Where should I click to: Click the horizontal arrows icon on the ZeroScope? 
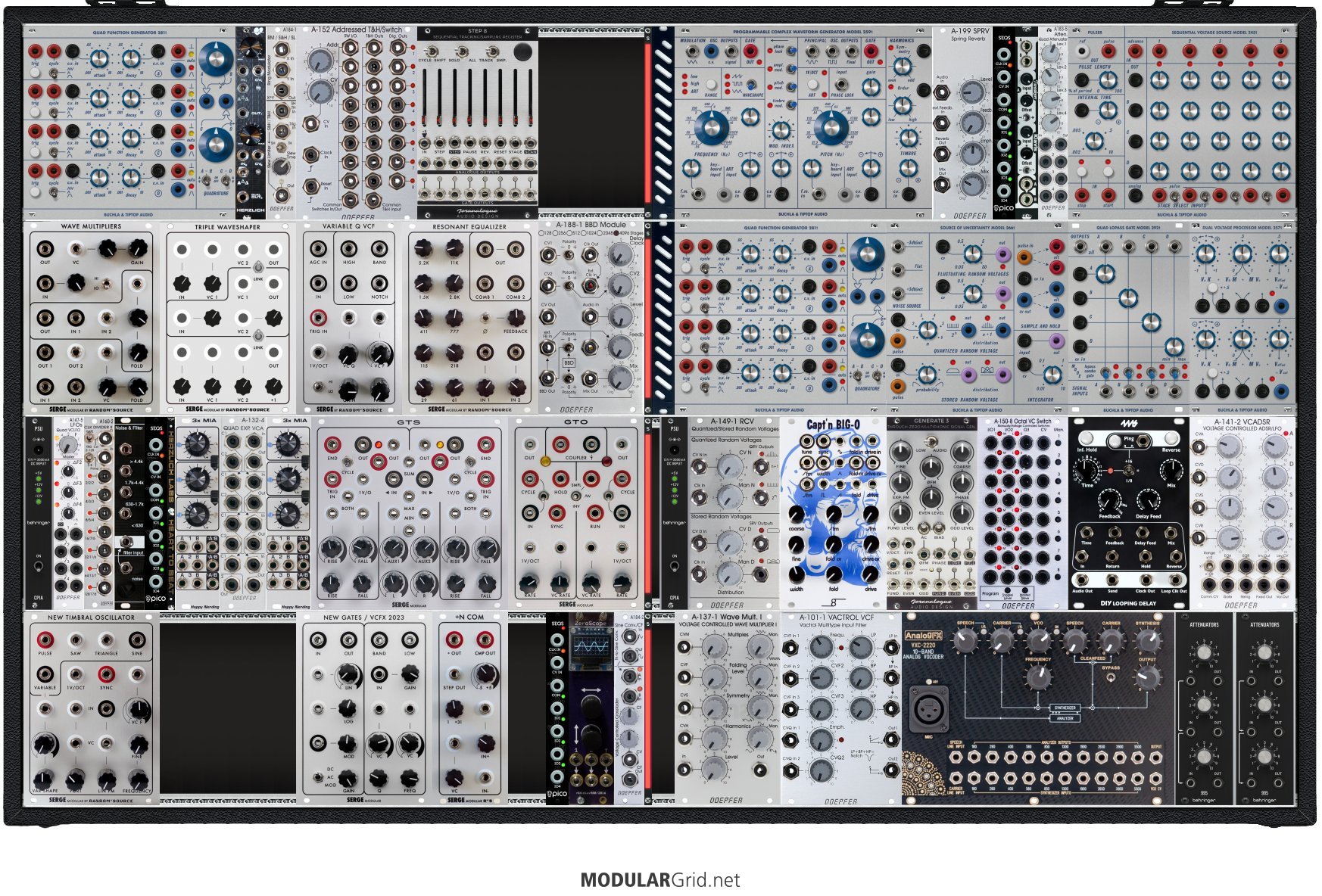tap(591, 692)
